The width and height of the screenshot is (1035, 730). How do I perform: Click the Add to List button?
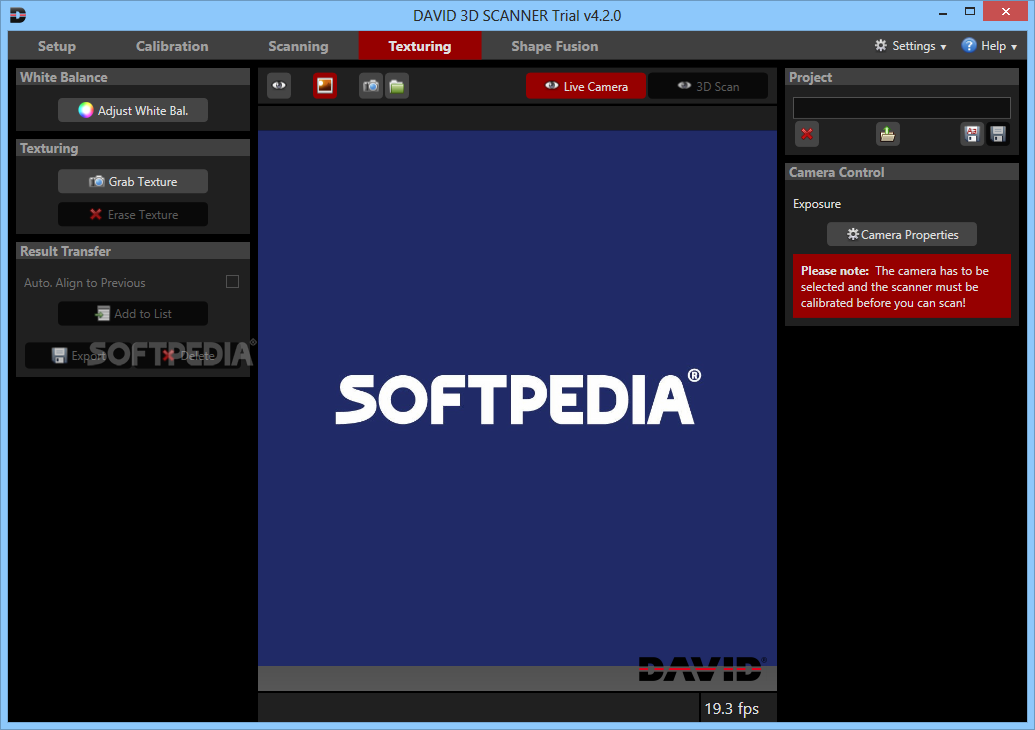pos(133,314)
